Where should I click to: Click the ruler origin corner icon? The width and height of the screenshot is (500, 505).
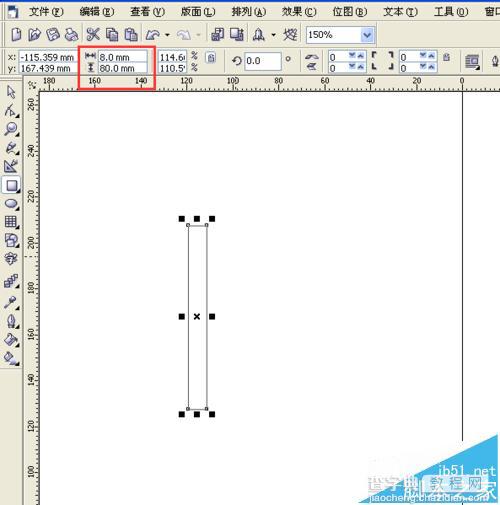tap(32, 85)
